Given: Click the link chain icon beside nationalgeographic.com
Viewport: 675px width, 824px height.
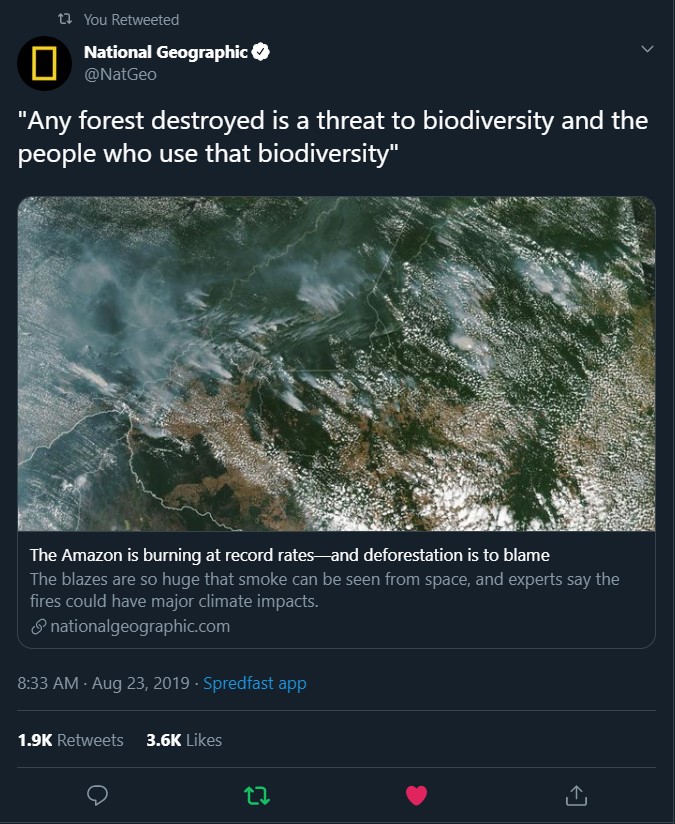Looking at the screenshot, I should click(x=39, y=627).
